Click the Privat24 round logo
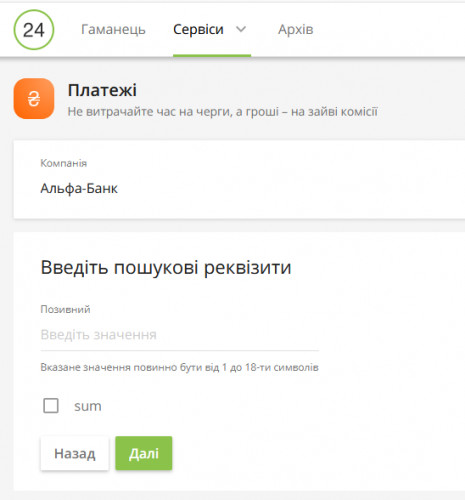The height and width of the screenshot is (500, 465). [34, 30]
